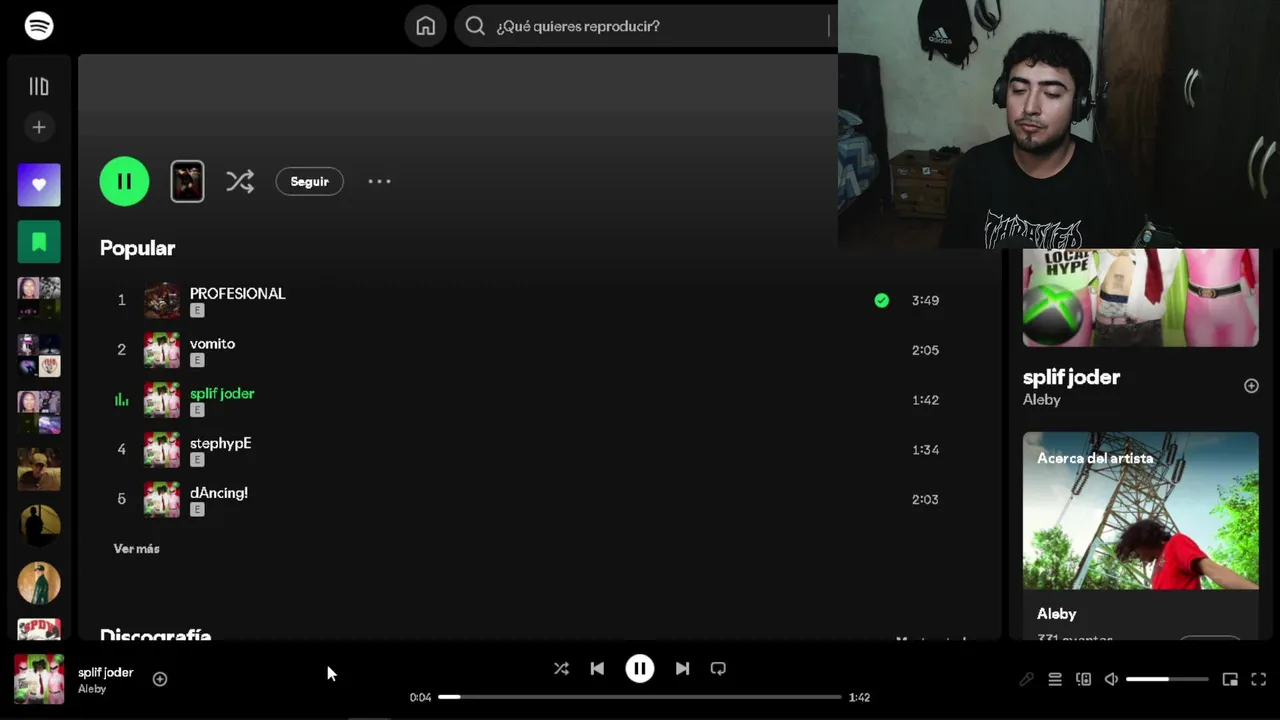Toggle shuffle in the playback bar
Viewport: 1280px width, 720px height.
[x=561, y=668]
